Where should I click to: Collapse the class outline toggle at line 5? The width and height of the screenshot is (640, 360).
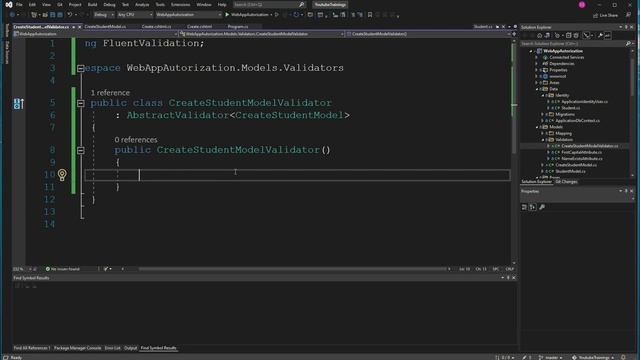click(x=80, y=103)
